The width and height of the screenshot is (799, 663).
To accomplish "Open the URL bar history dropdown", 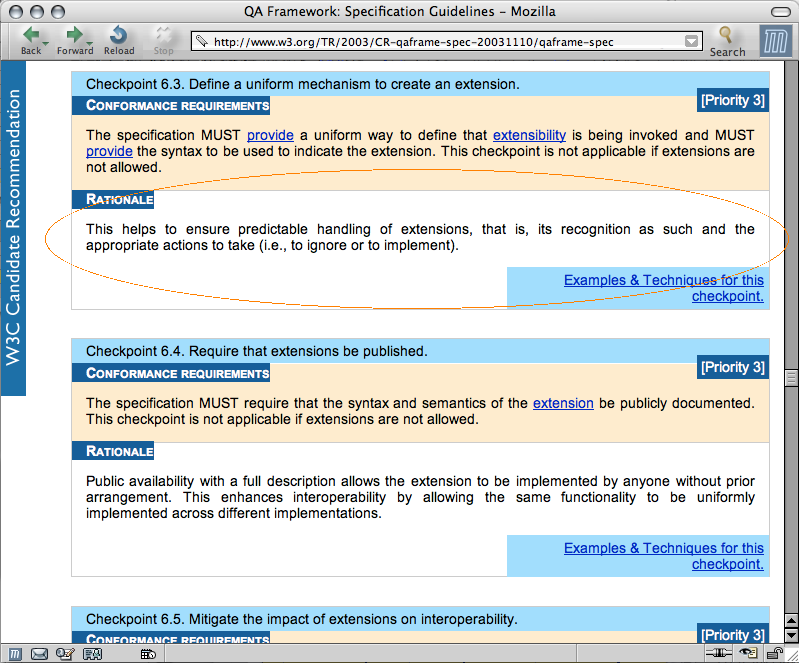I will (692, 42).
